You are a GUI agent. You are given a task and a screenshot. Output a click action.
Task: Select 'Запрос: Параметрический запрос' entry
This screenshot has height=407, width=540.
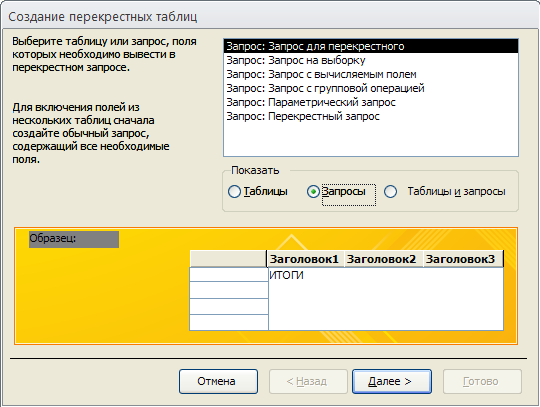point(371,102)
